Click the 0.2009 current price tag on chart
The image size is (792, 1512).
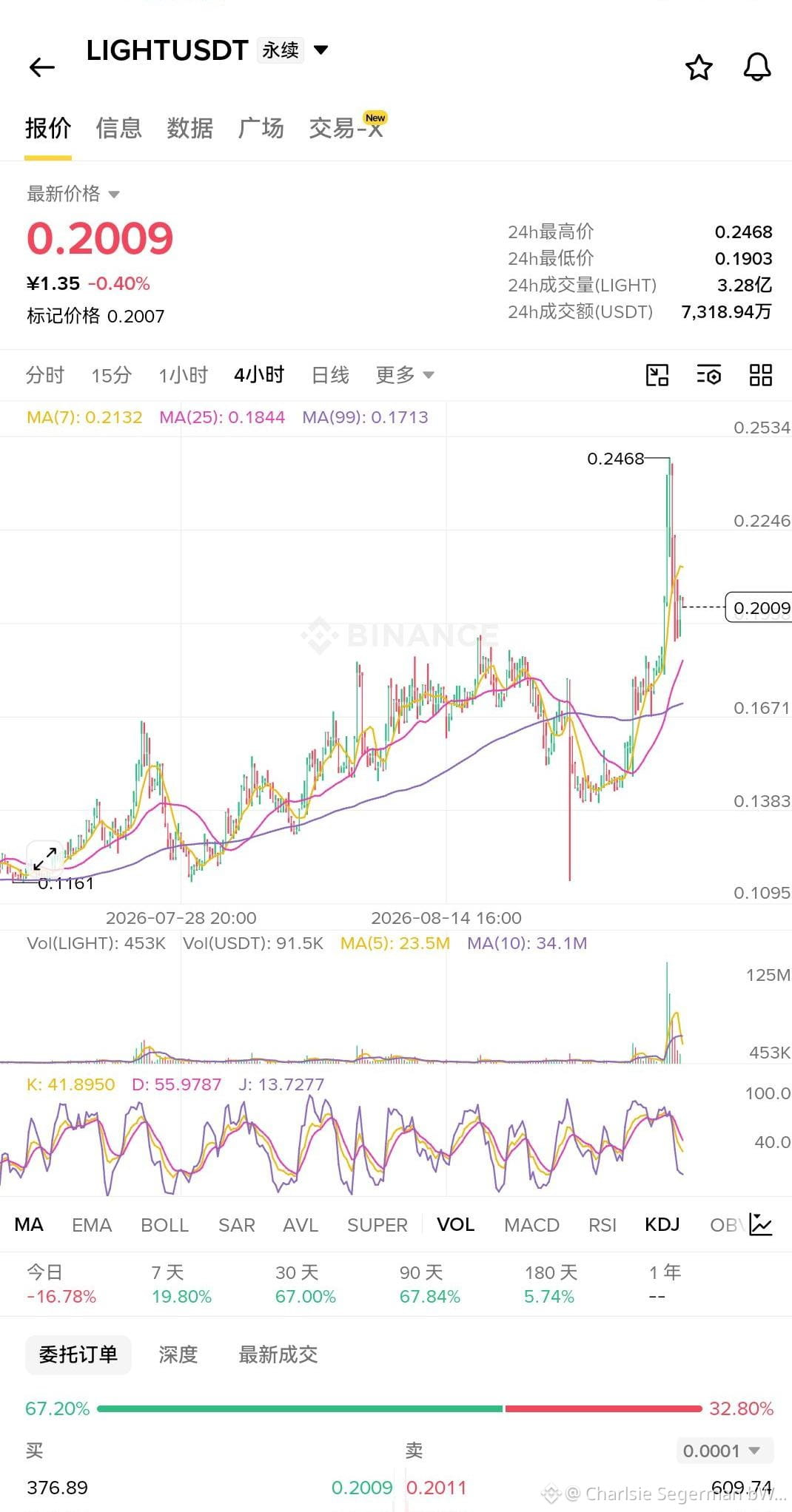tap(759, 607)
